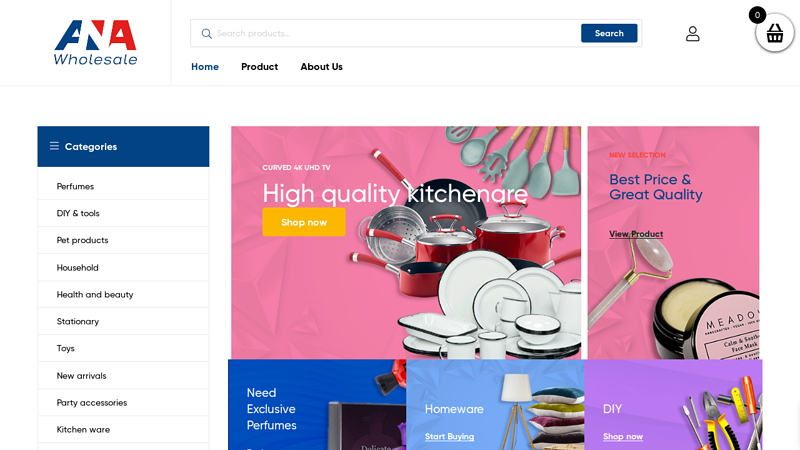
Task: Click the cart item count badge
Action: pyautogui.click(x=757, y=15)
